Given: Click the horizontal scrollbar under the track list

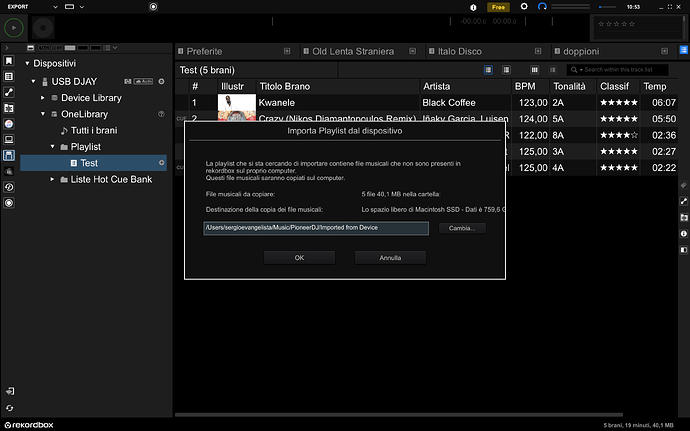Looking at the screenshot, I should click(x=399, y=415).
